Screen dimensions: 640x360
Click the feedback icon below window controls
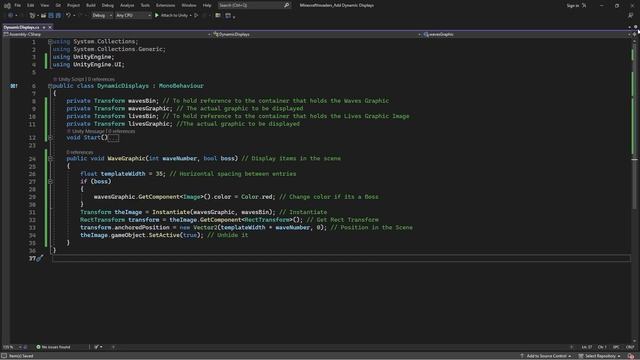tap(631, 16)
